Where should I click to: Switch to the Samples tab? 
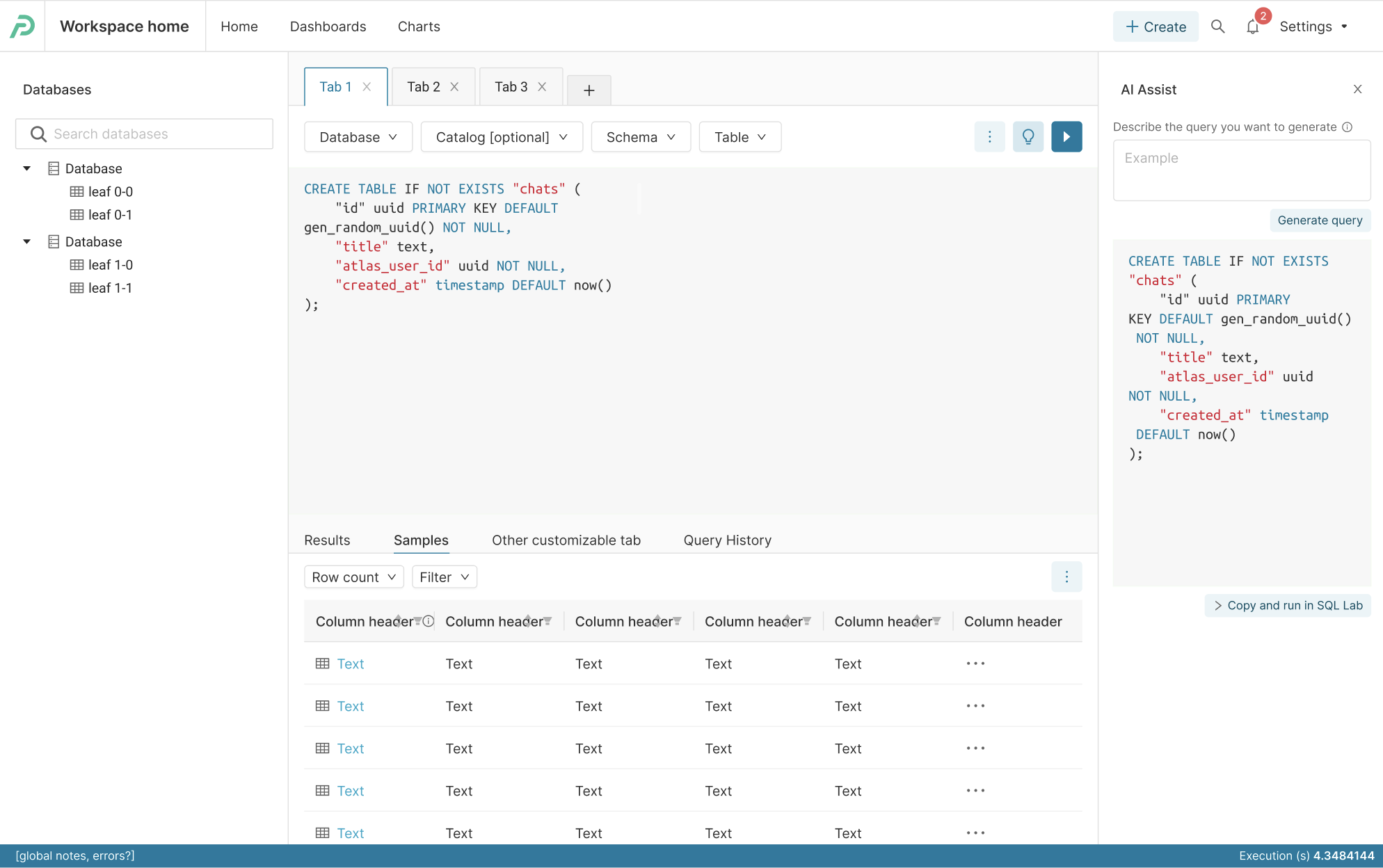(421, 540)
